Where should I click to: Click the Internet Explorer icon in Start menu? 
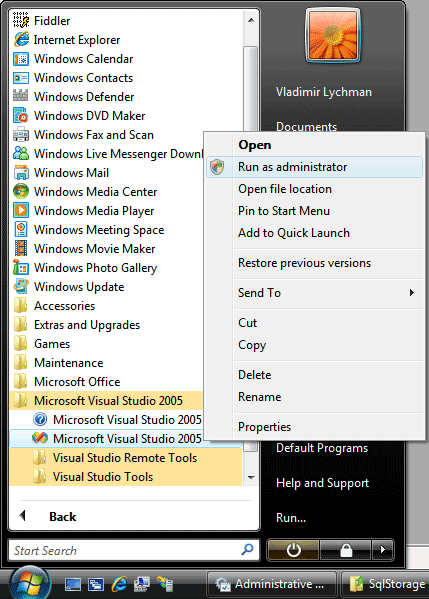(x=21, y=39)
